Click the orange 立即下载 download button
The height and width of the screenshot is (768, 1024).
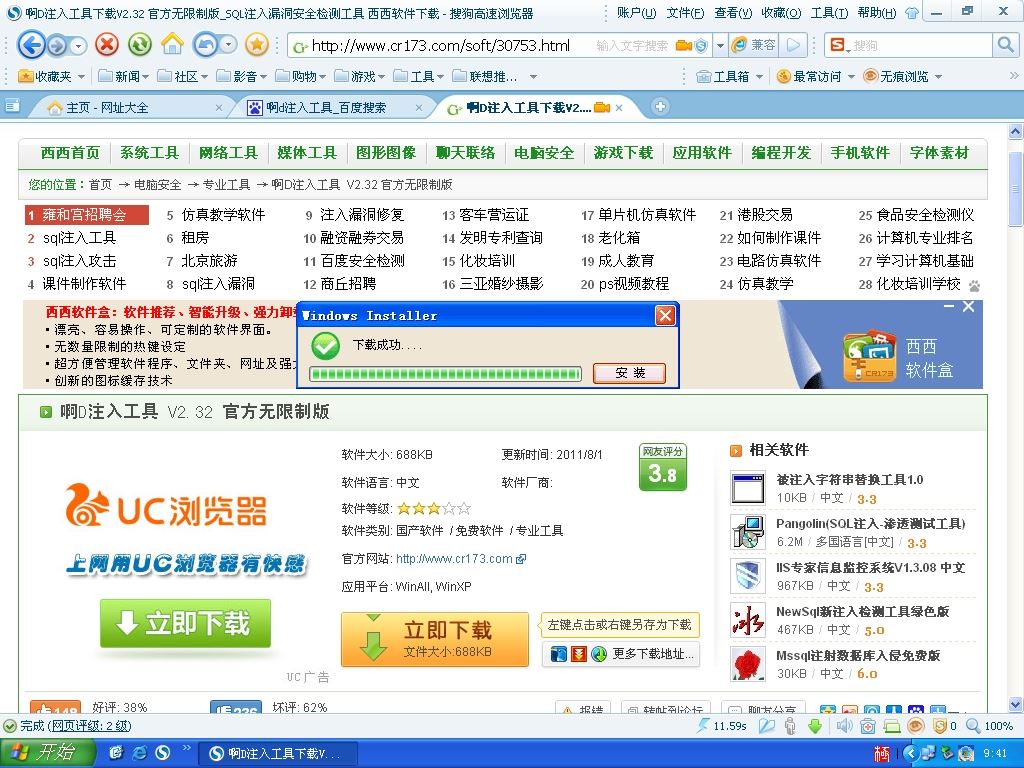(435, 639)
